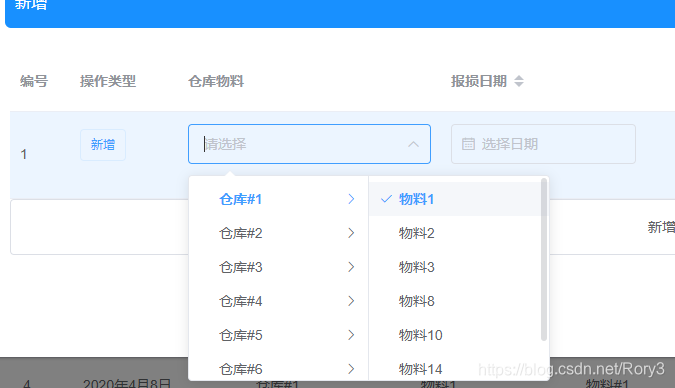Open the 选择日期 date picker field
Screen dimensions: 675x388
click(543, 144)
